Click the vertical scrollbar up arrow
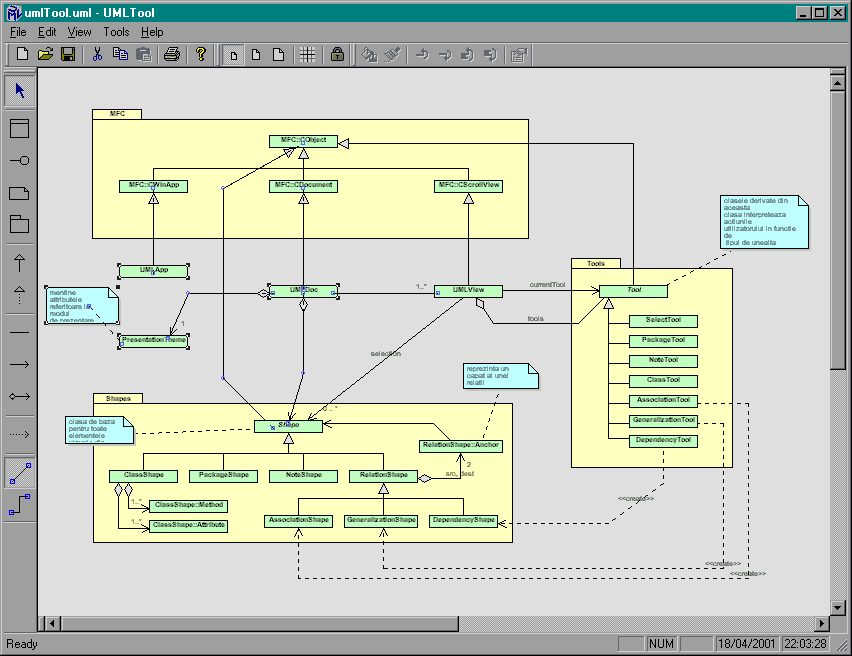 pos(837,83)
